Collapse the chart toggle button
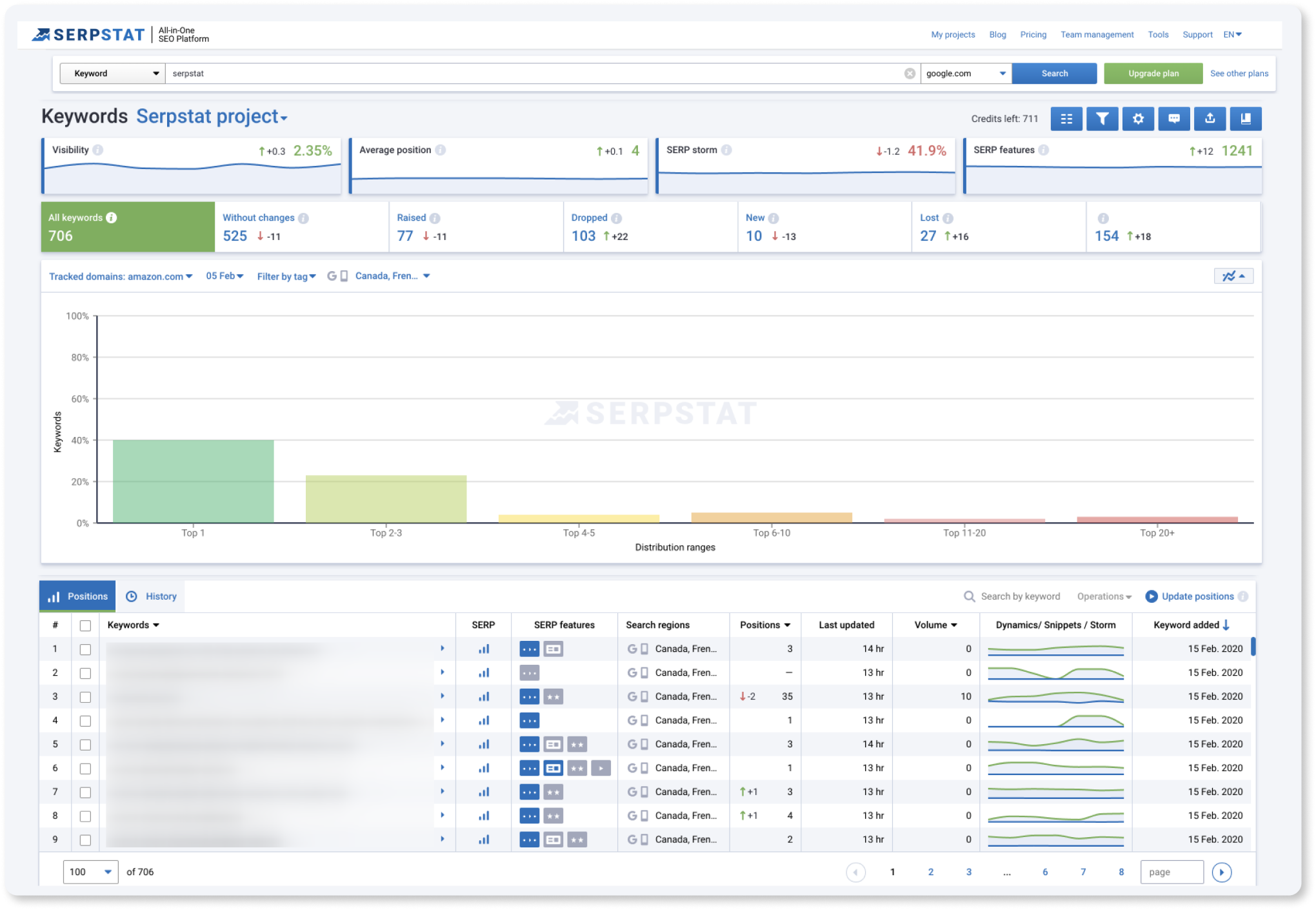Image resolution: width=1316 pixels, height=910 pixels. click(x=1233, y=276)
